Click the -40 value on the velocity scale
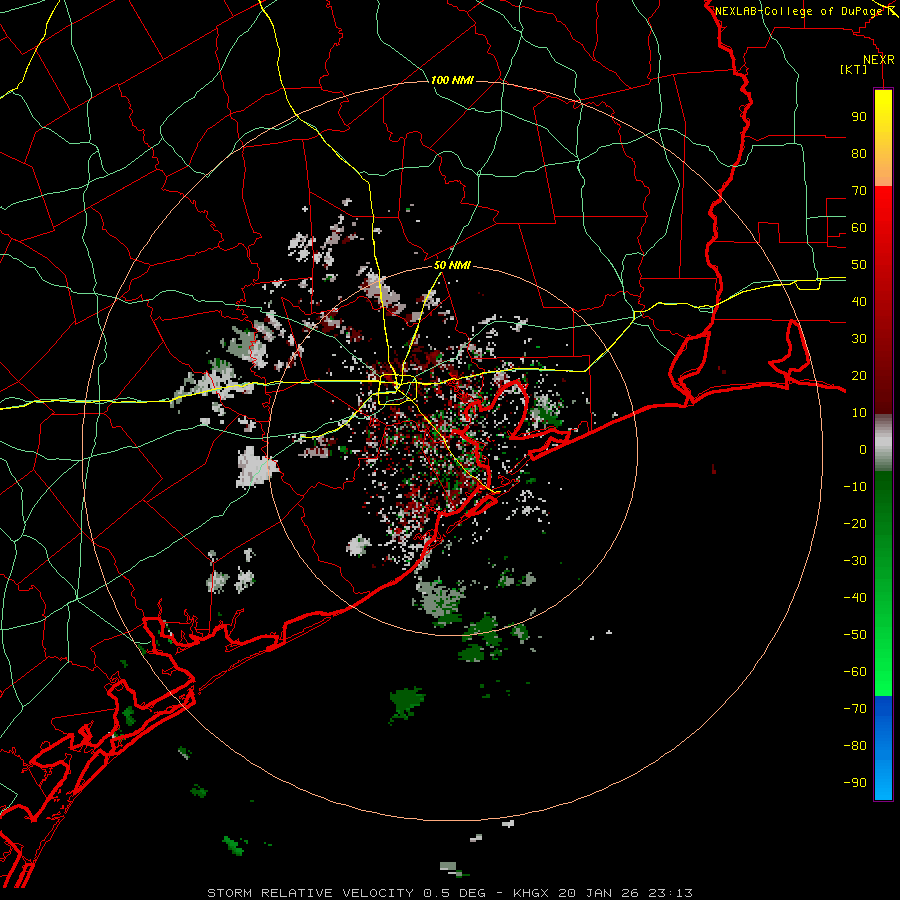 (x=855, y=598)
